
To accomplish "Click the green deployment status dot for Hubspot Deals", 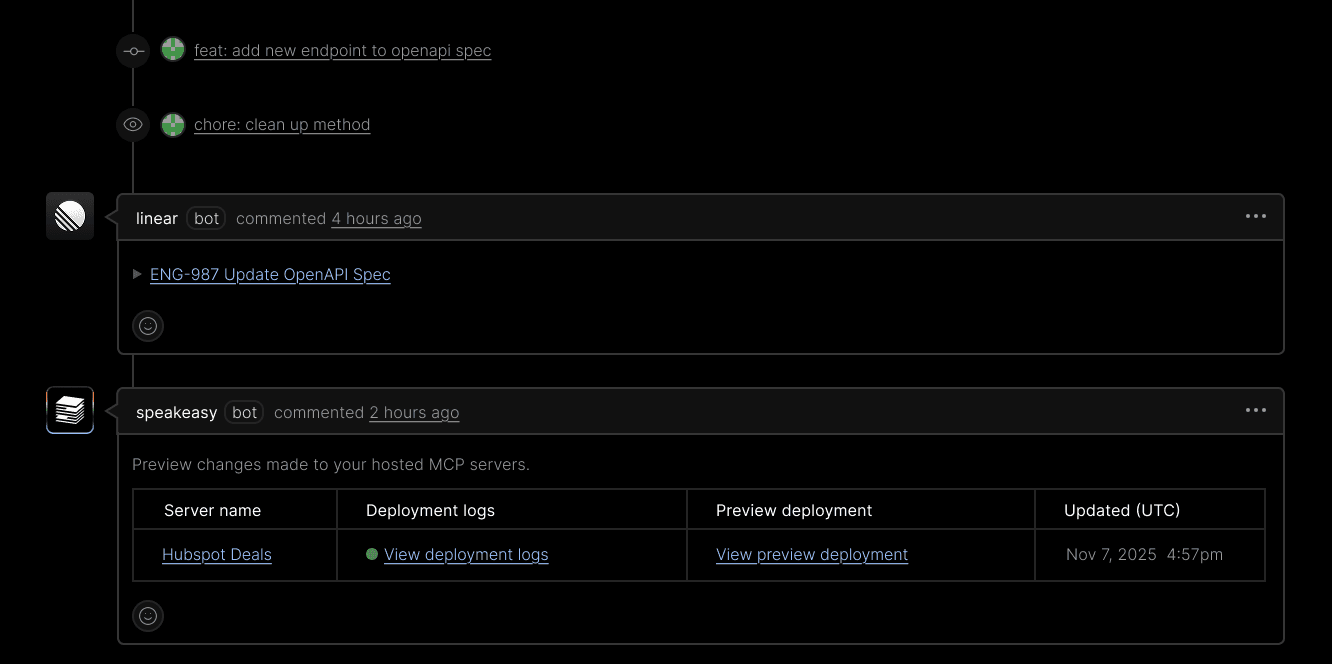I will [371, 554].
